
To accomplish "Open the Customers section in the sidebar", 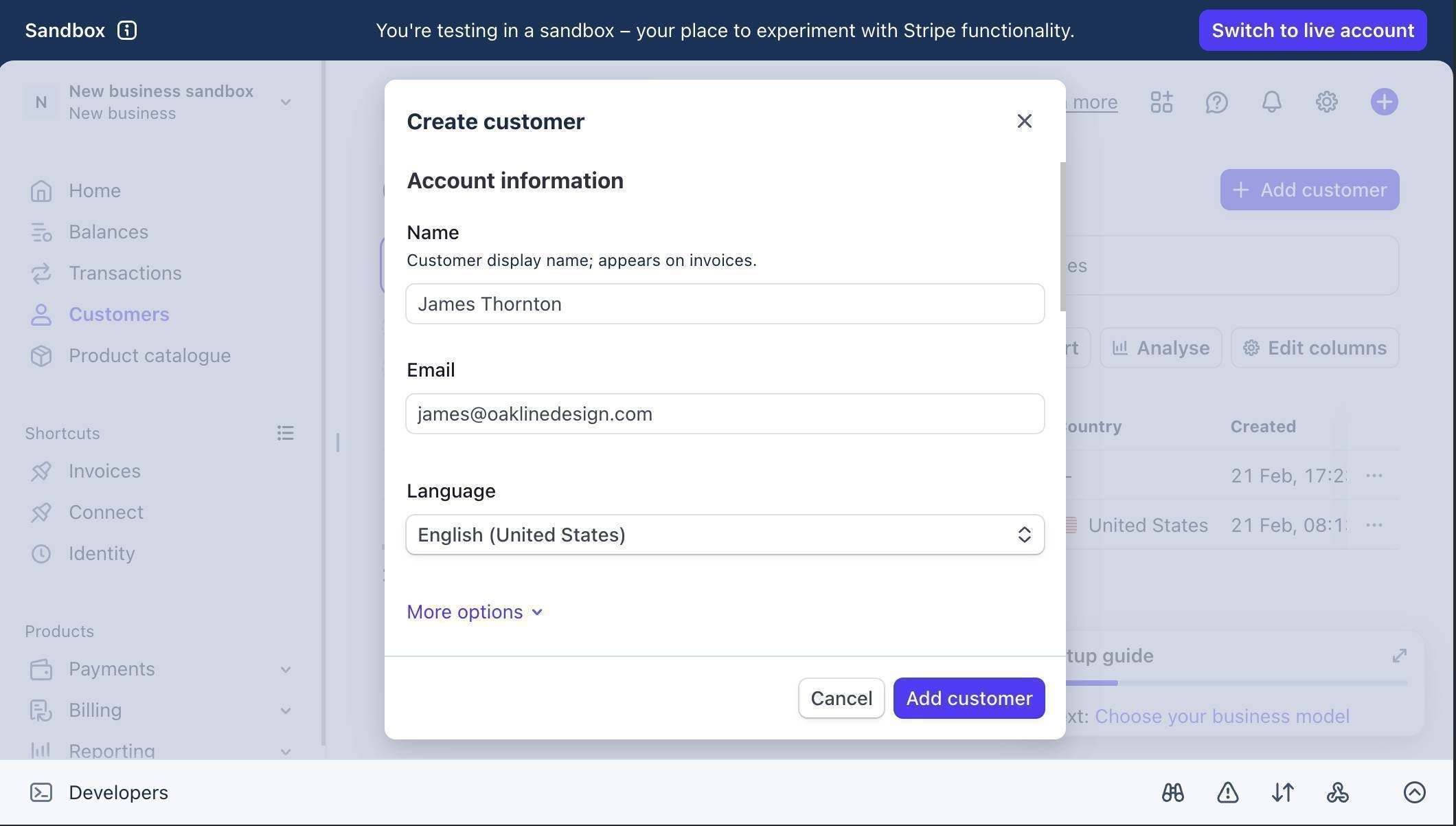I will 118,314.
